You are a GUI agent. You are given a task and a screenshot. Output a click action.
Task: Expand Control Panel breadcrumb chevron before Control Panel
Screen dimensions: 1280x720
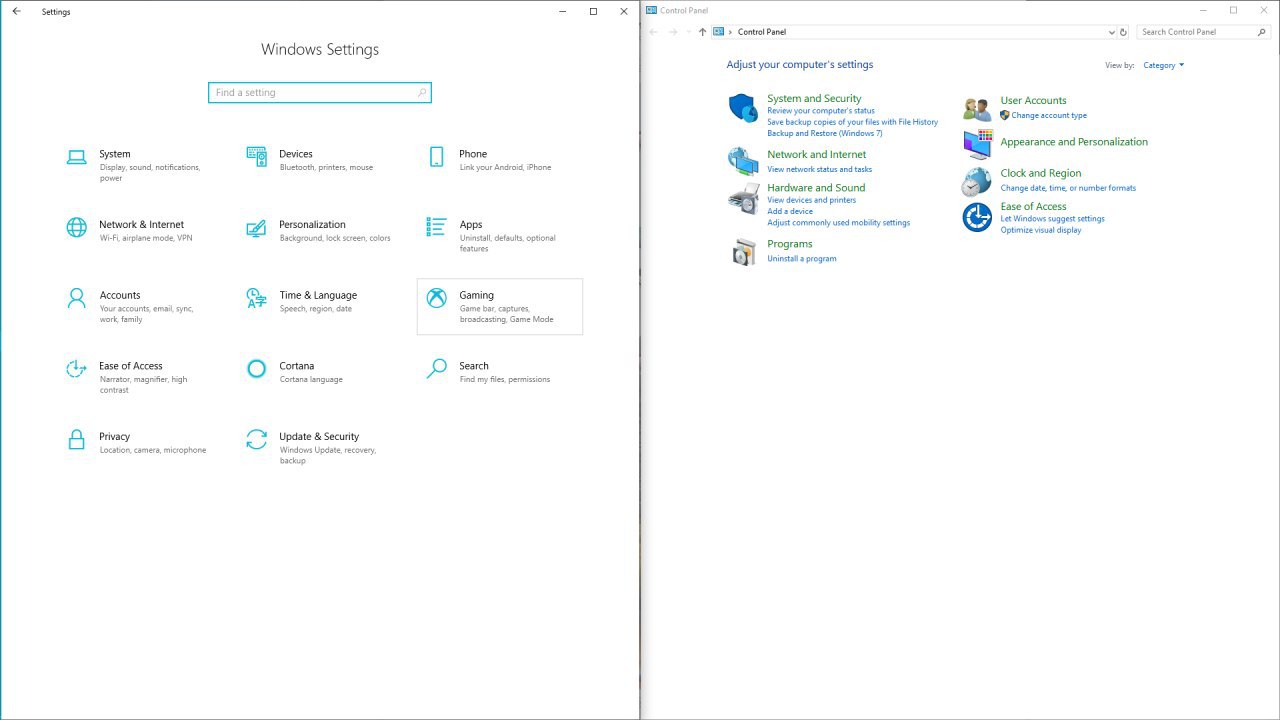coord(731,32)
